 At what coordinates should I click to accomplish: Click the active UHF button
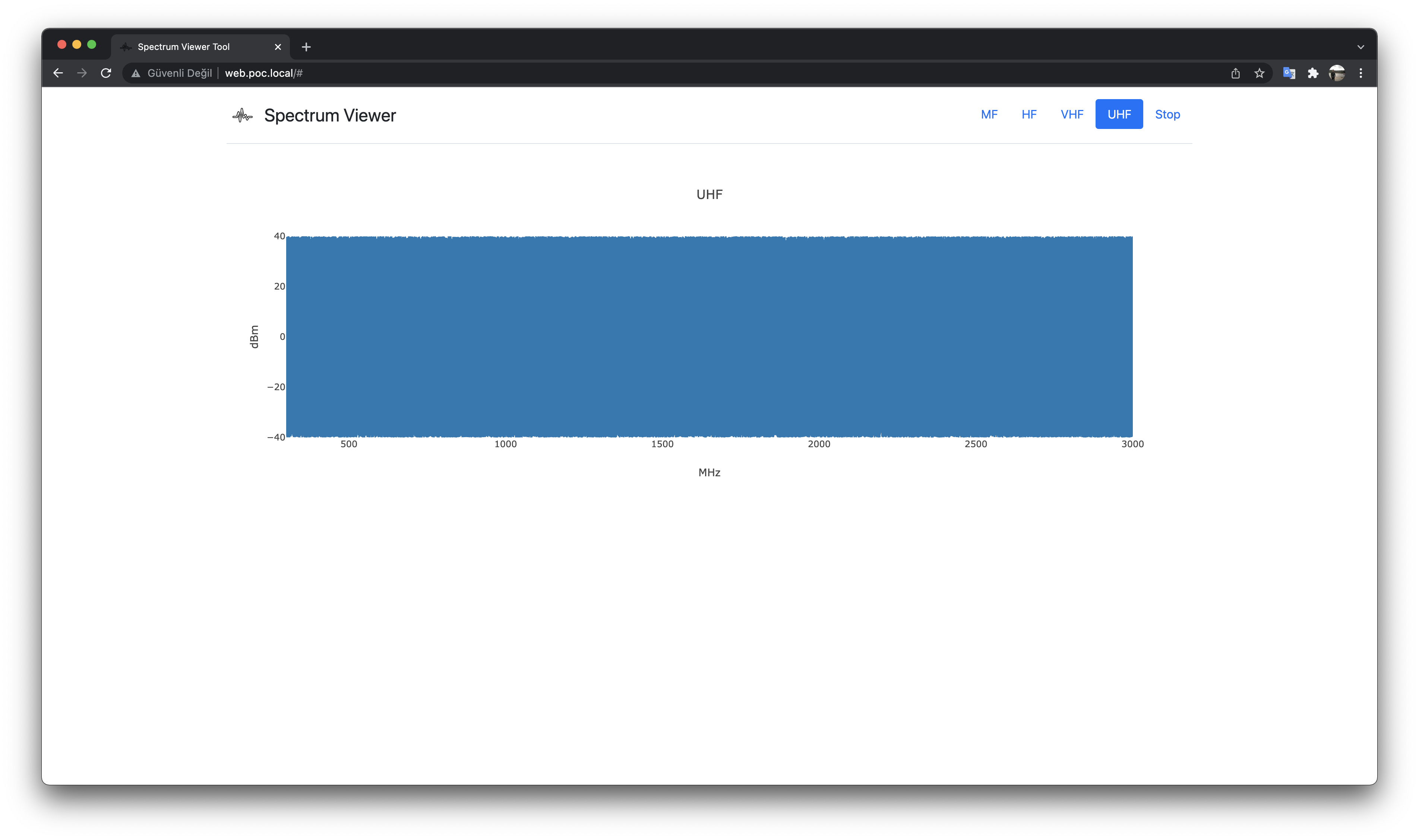click(1118, 114)
